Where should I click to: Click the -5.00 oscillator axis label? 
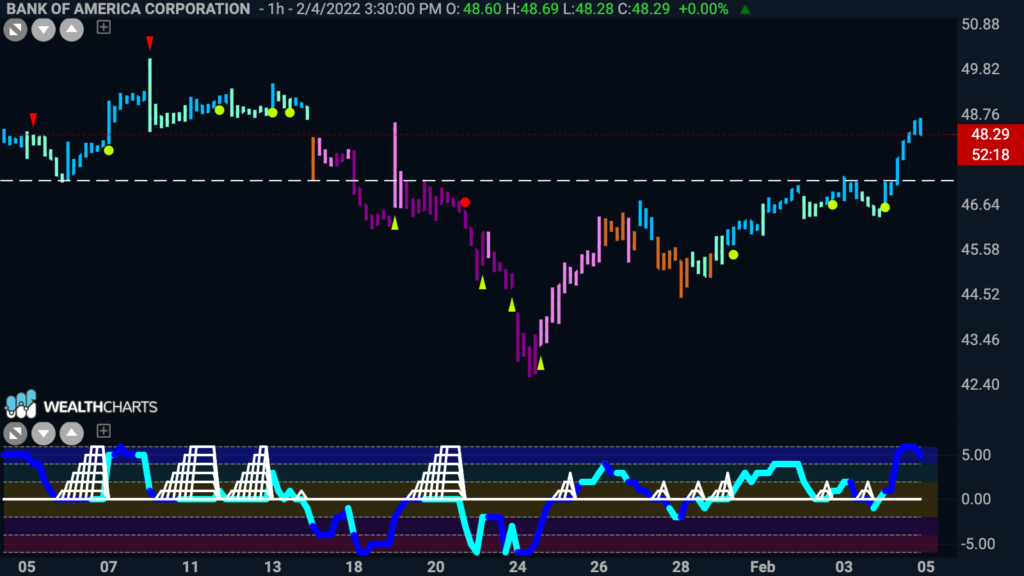click(978, 544)
